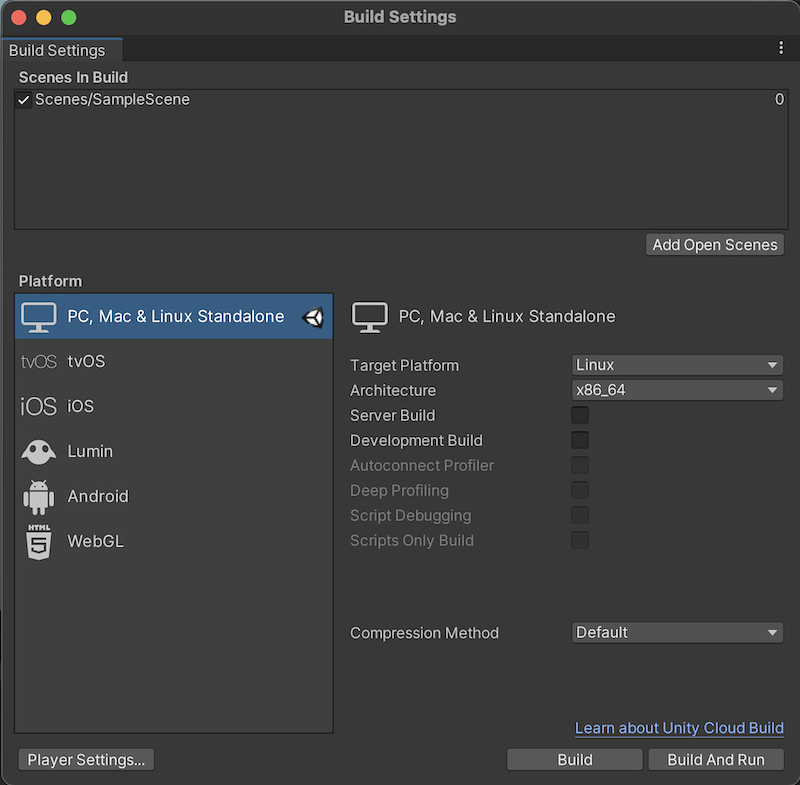The height and width of the screenshot is (785, 800).
Task: Click the Target Platform label
Action: point(405,366)
